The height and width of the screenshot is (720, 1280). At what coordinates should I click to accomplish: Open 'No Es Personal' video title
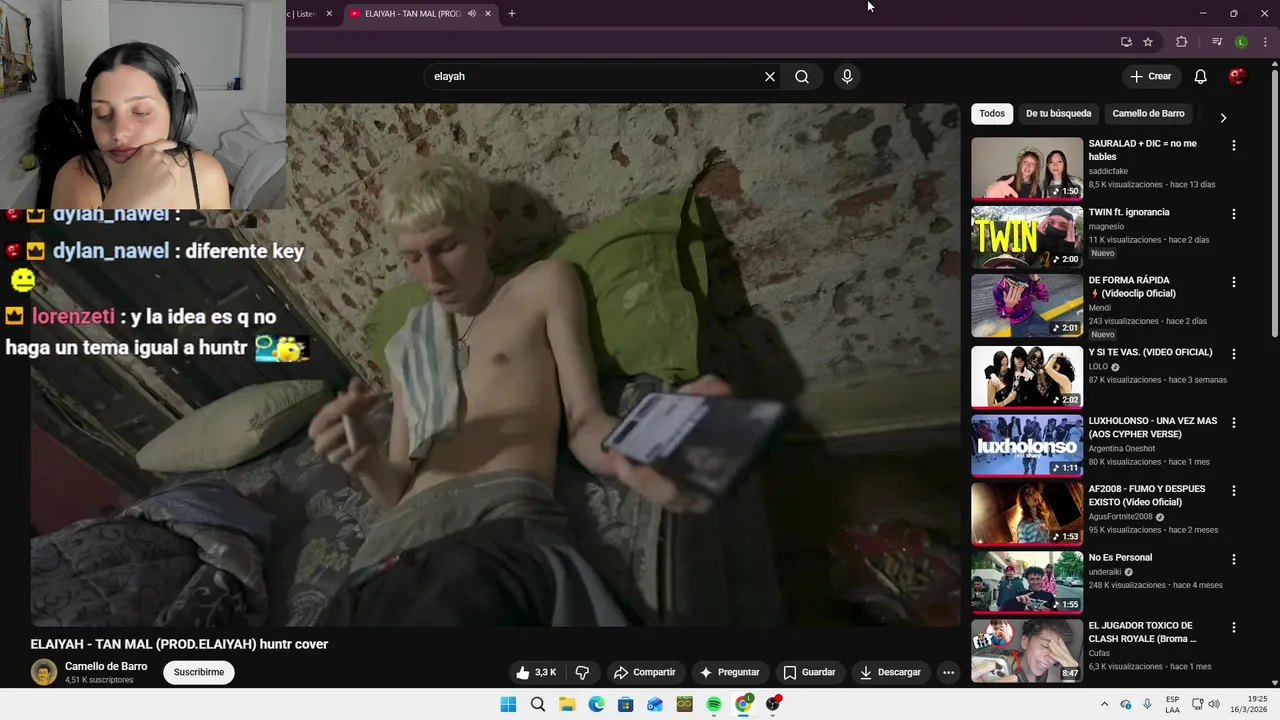pyautogui.click(x=1120, y=557)
